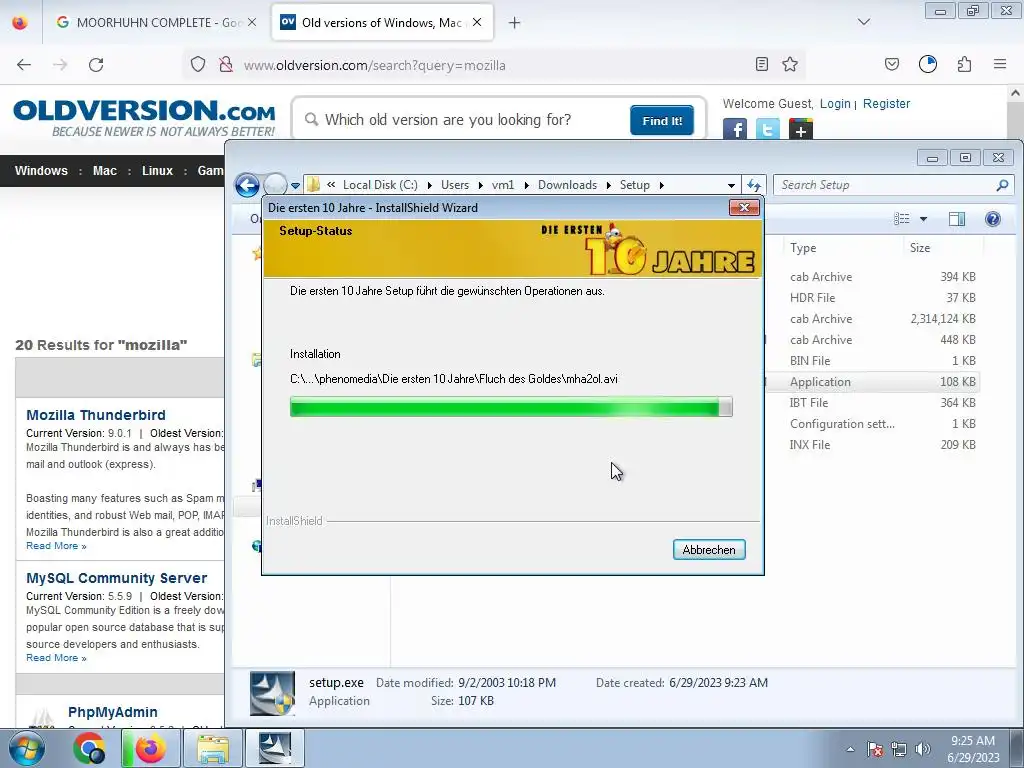
Task: Click the installation progress bar
Action: point(511,407)
